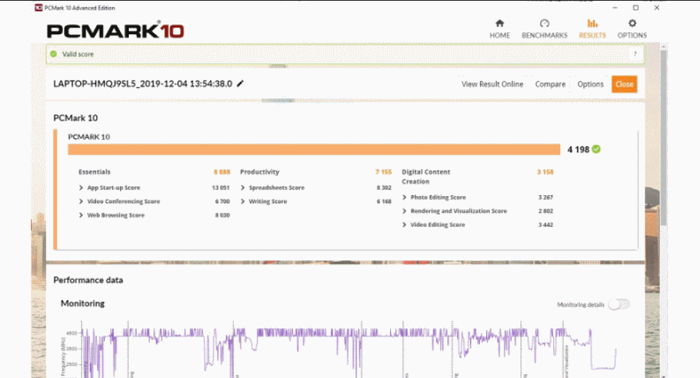Viewport: 700px width, 378px height.
Task: Toggle the Monitoring details switch
Action: tap(619, 304)
